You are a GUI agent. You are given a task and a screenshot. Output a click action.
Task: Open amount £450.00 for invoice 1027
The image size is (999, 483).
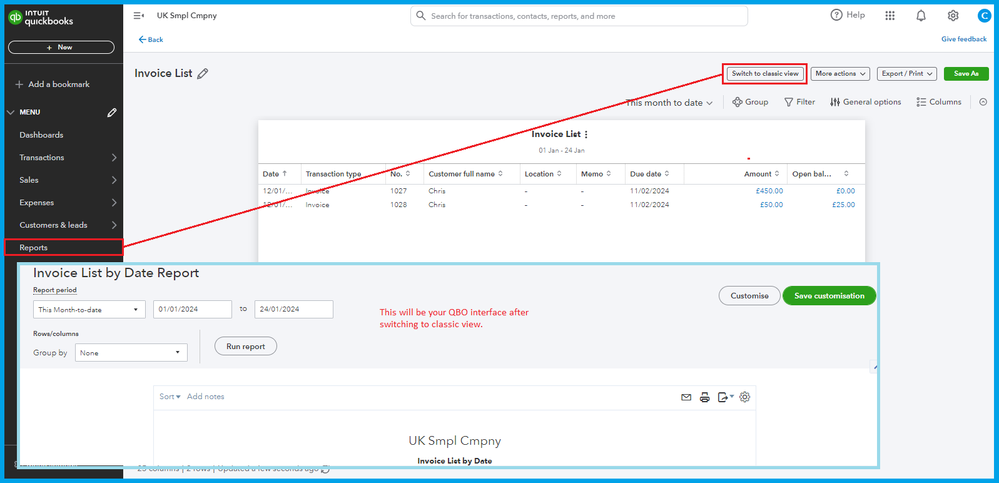click(770, 191)
